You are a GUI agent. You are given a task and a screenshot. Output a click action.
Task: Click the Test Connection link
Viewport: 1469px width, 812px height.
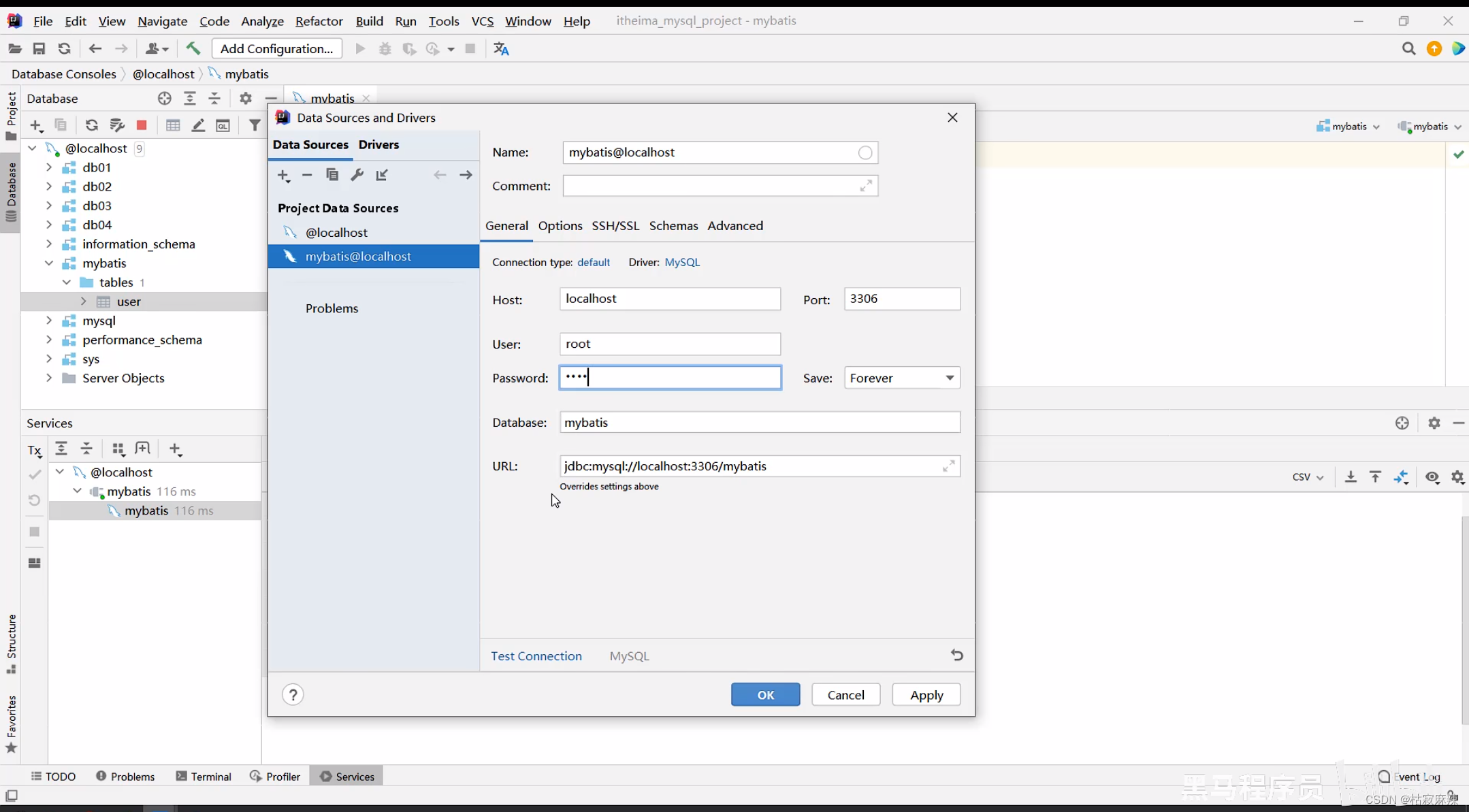pos(536,656)
